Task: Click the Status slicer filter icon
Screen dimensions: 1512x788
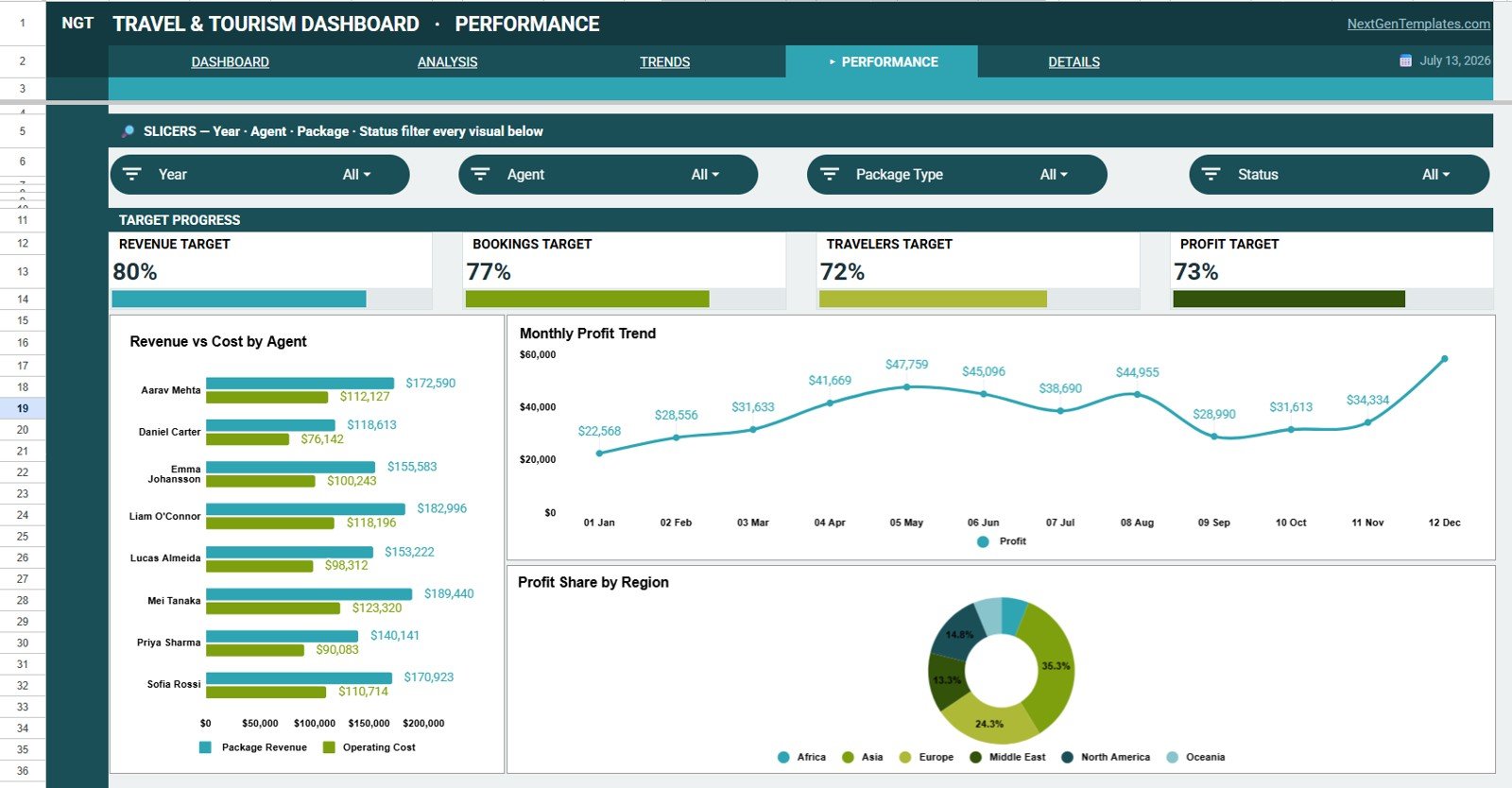Action: click(x=1211, y=174)
